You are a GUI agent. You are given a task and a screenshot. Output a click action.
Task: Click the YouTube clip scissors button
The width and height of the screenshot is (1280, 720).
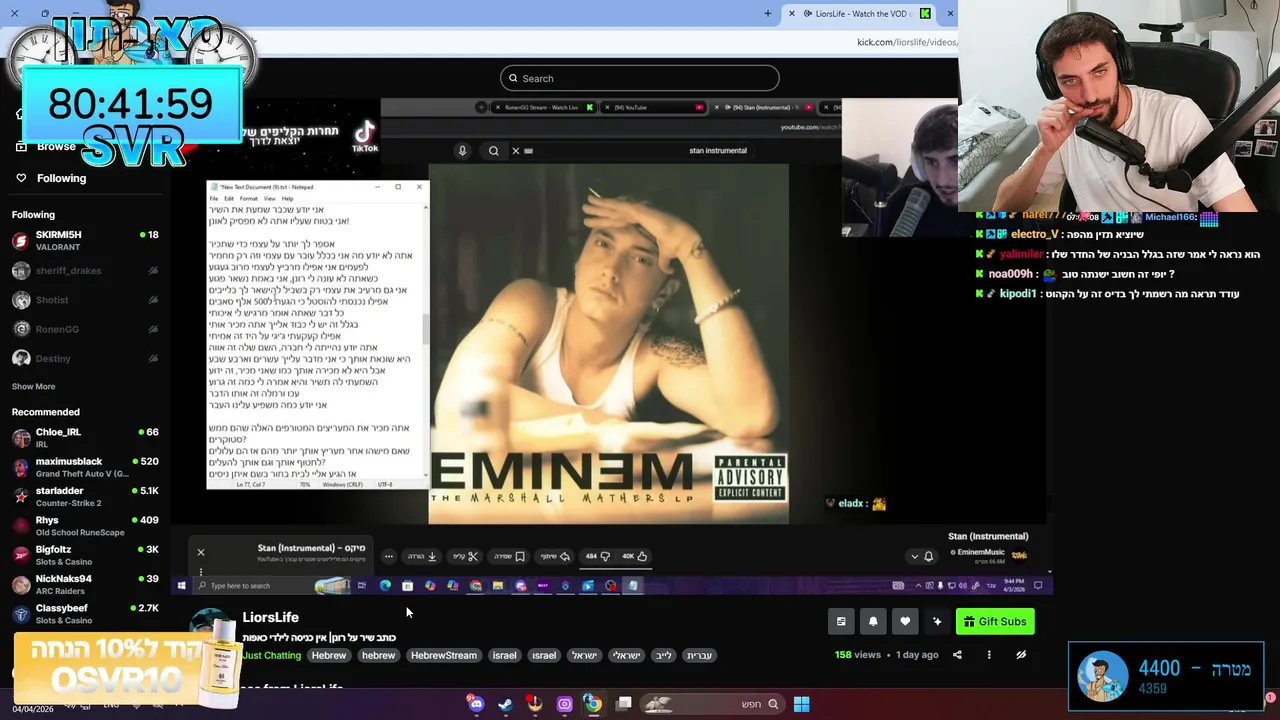466,556
